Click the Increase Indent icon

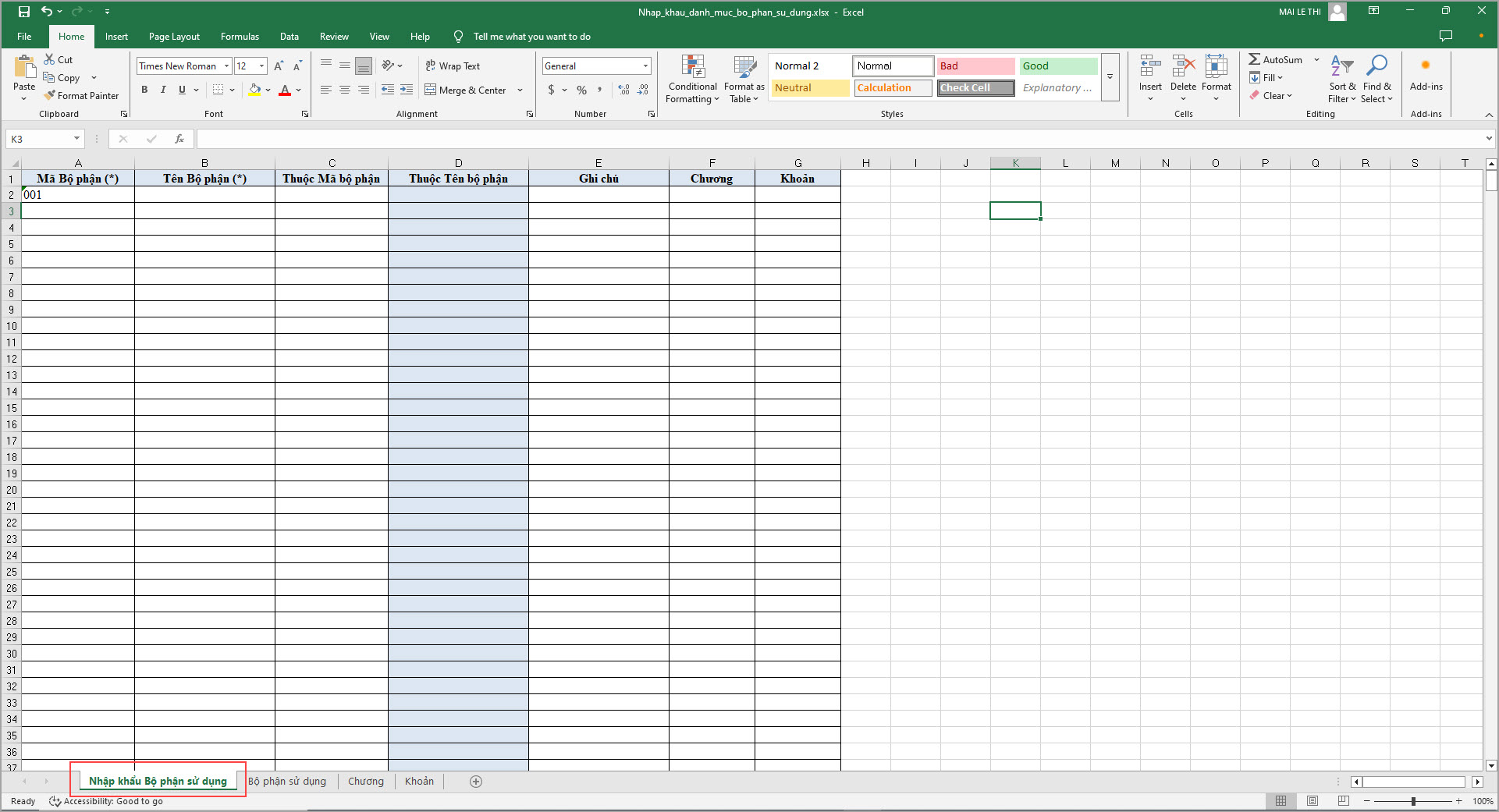[x=407, y=90]
